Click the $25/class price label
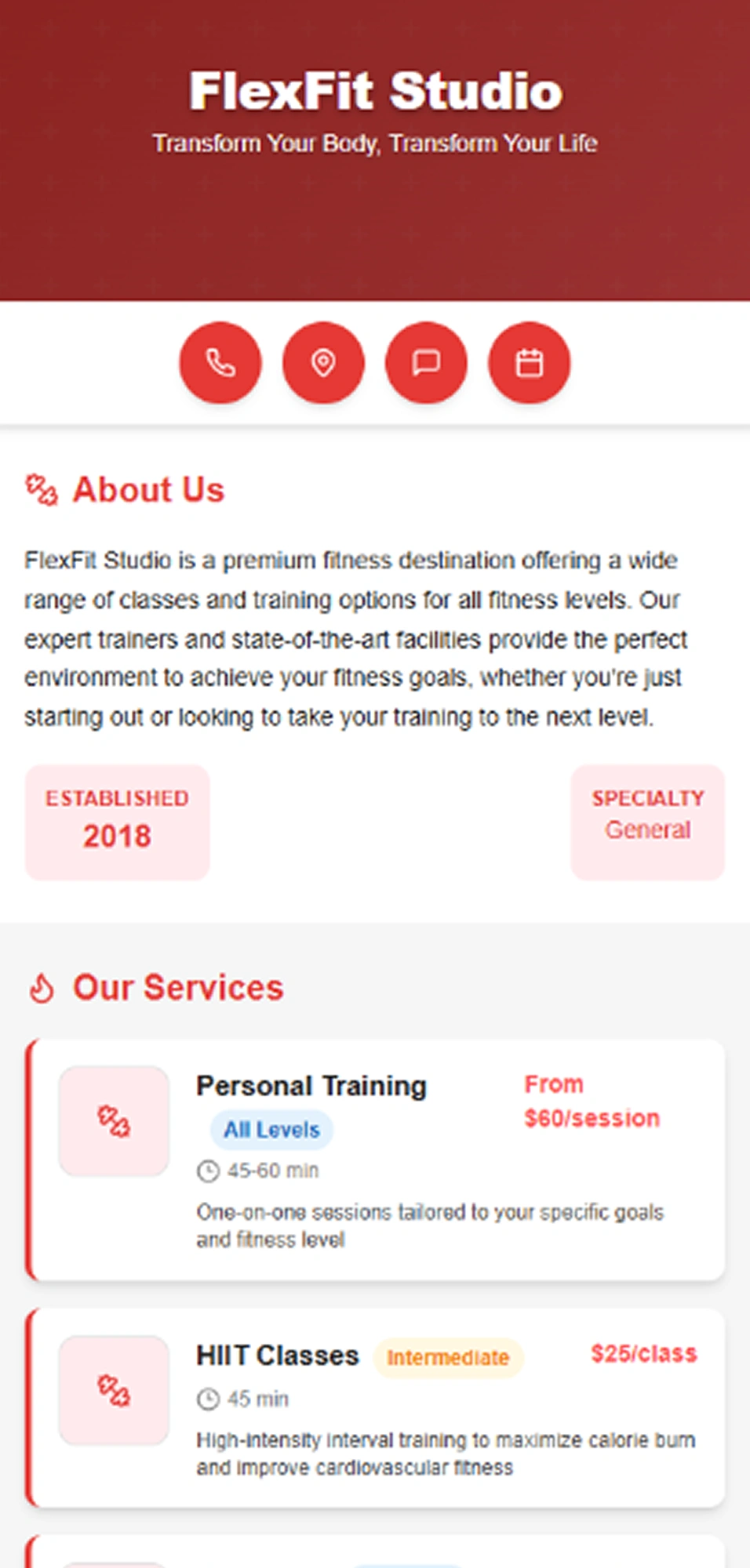 tap(644, 1354)
